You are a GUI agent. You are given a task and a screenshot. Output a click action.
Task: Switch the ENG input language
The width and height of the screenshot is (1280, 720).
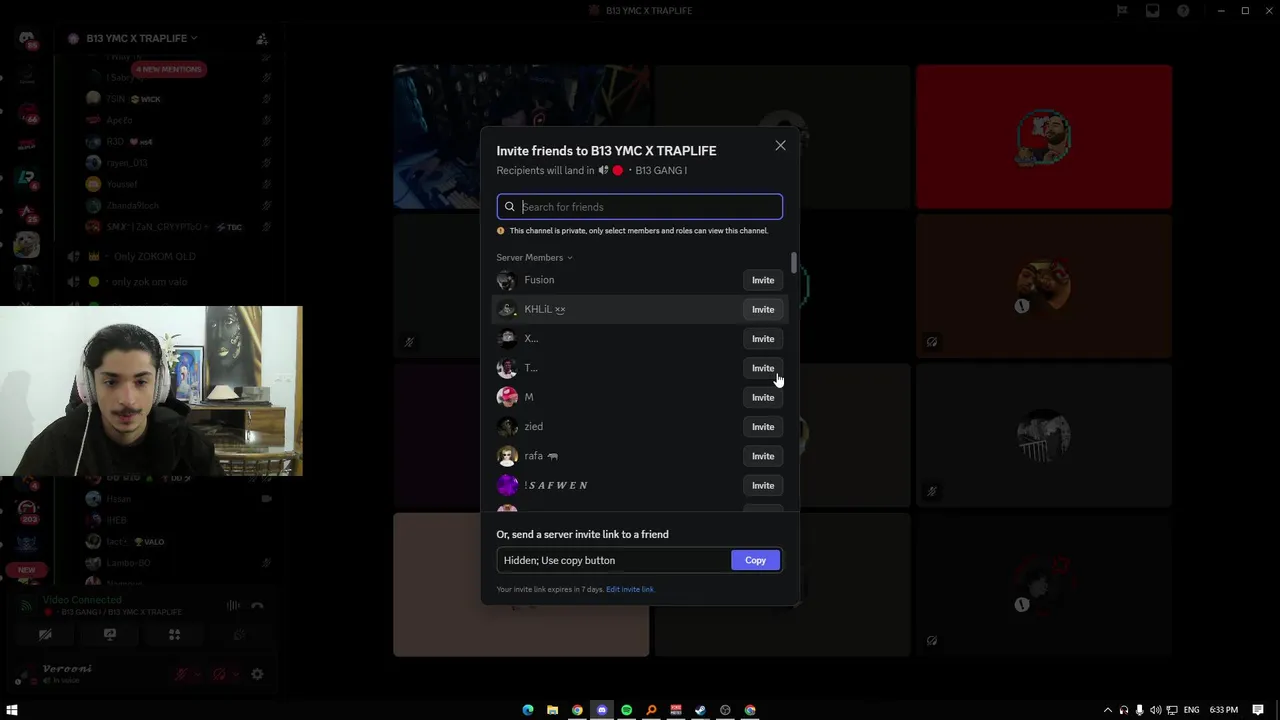(1192, 710)
